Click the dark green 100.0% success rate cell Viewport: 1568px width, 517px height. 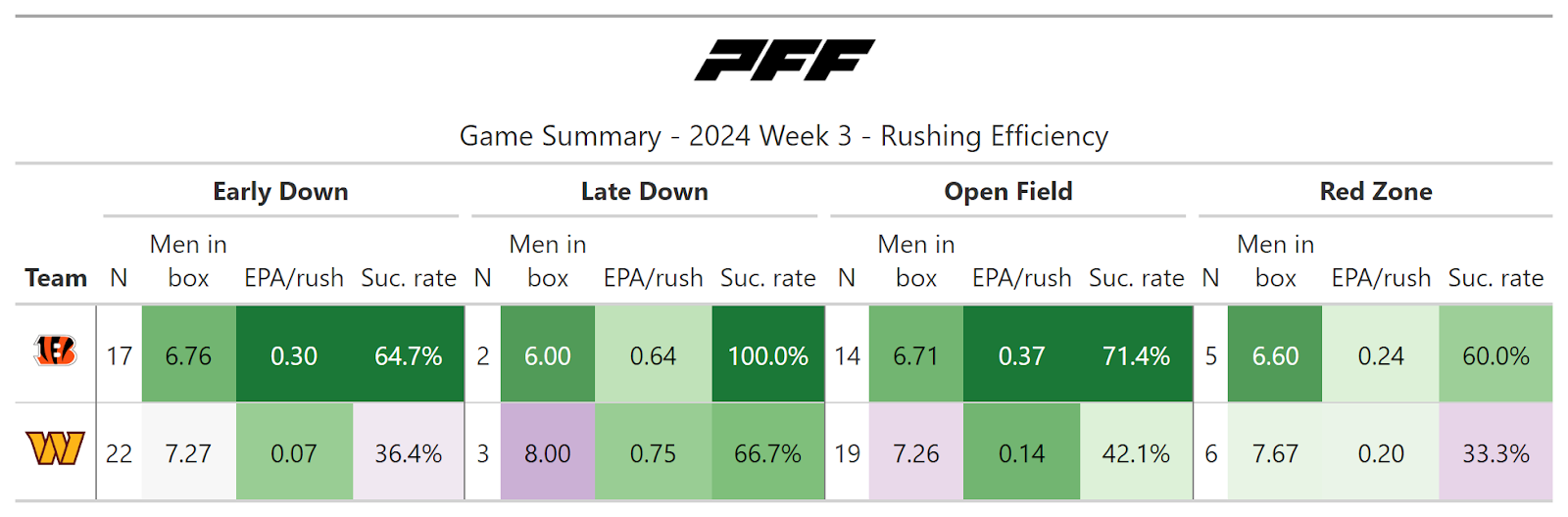point(767,355)
